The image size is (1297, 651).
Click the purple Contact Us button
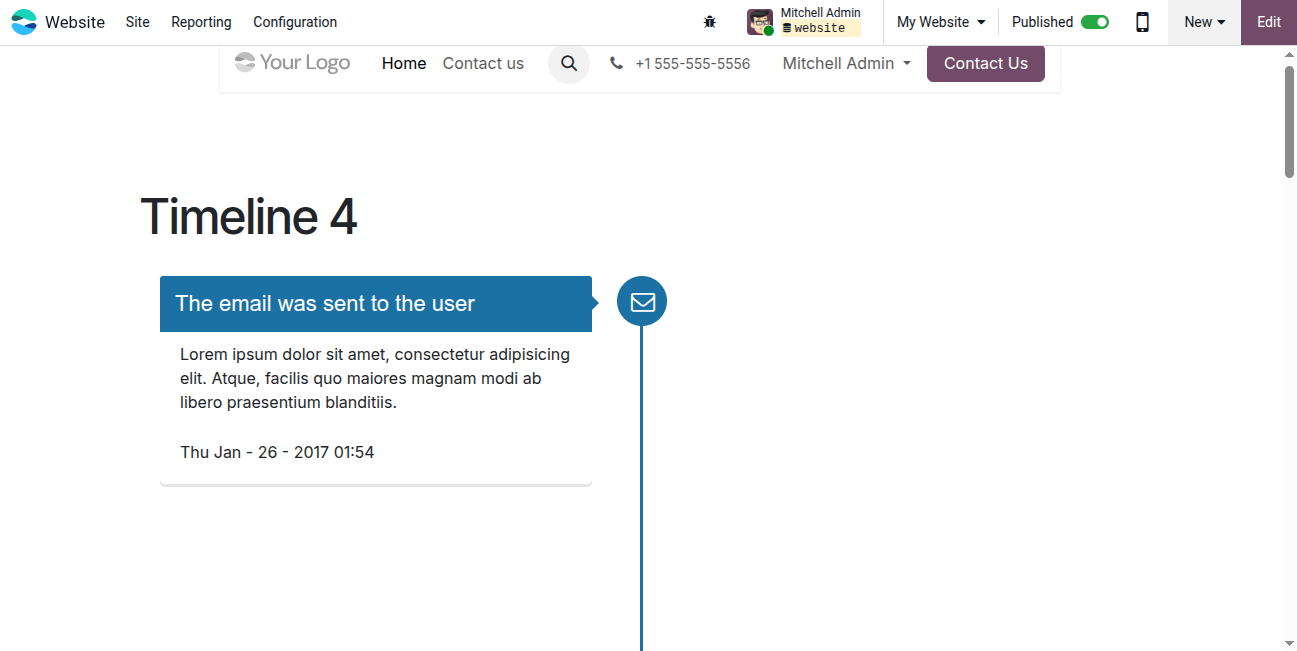tap(986, 63)
